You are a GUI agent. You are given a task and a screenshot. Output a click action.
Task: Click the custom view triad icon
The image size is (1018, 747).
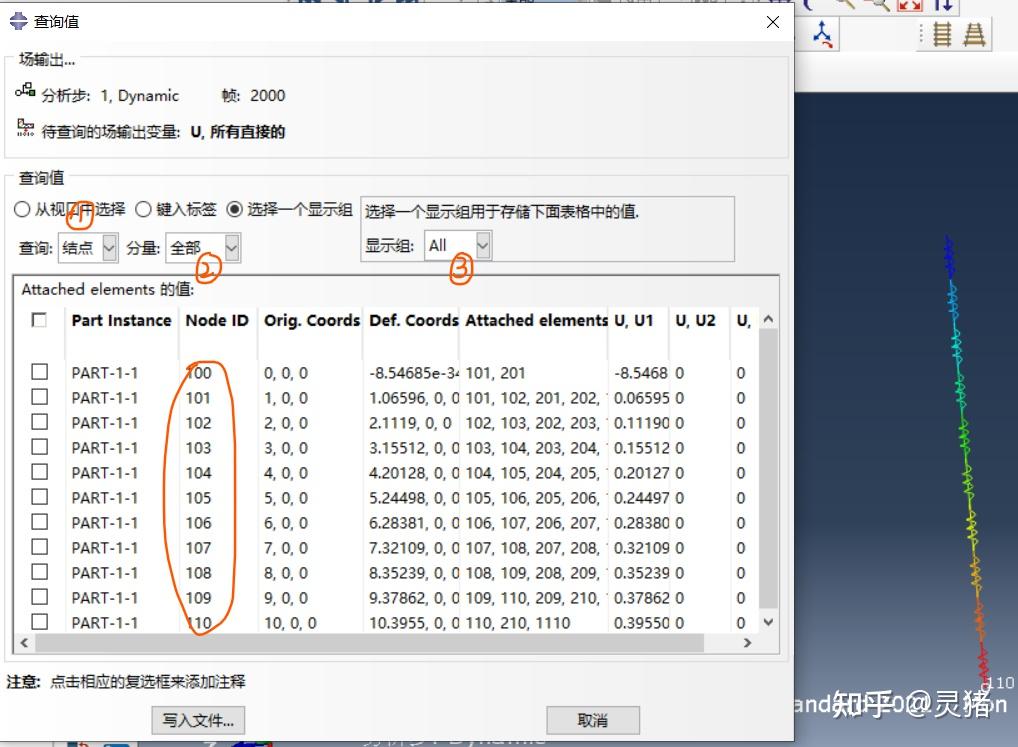(823, 34)
